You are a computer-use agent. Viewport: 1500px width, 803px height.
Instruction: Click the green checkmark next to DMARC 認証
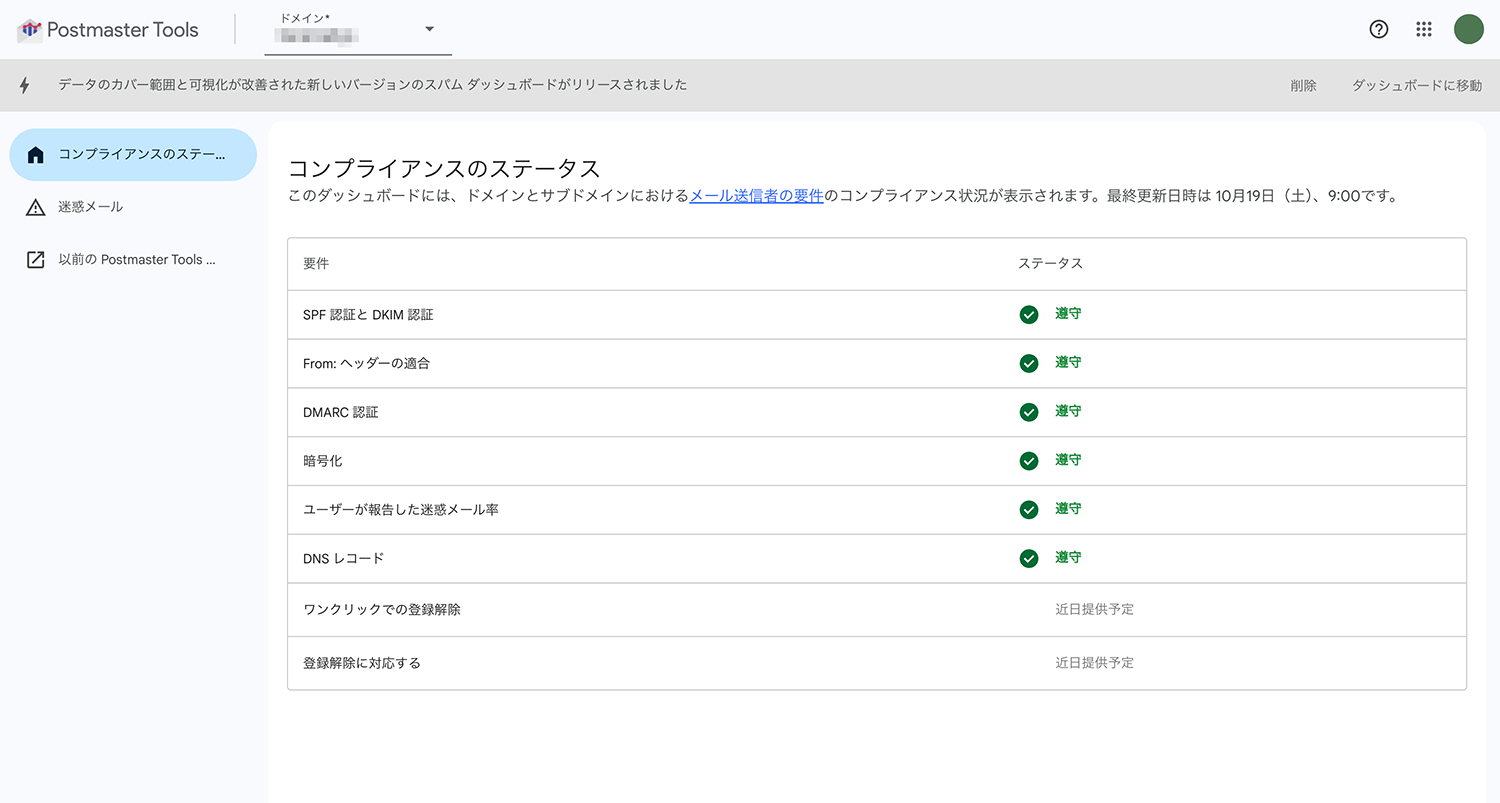1028,412
